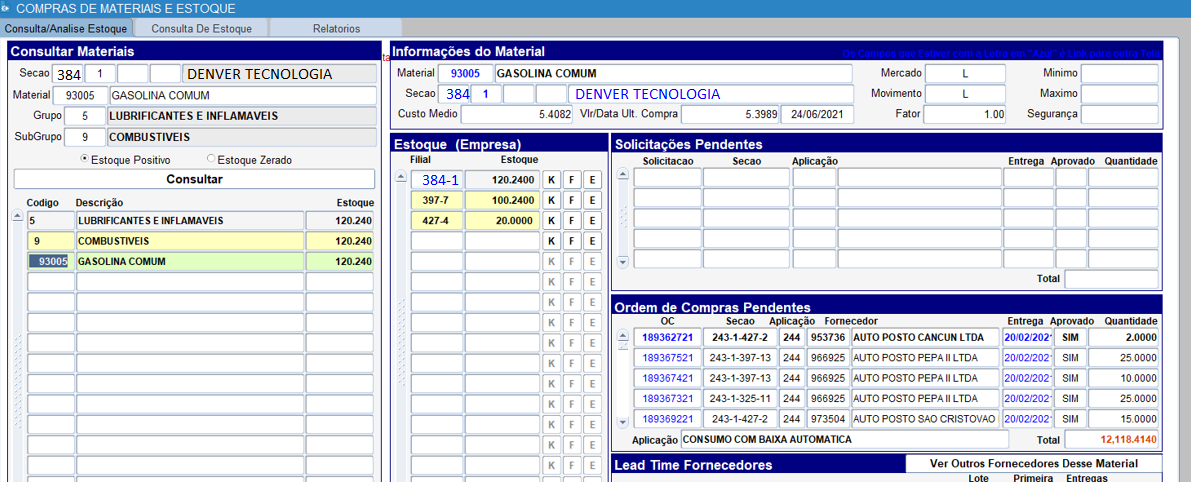Click the Maximo field
This screenshot has width=1191, height=482.
click(1120, 94)
